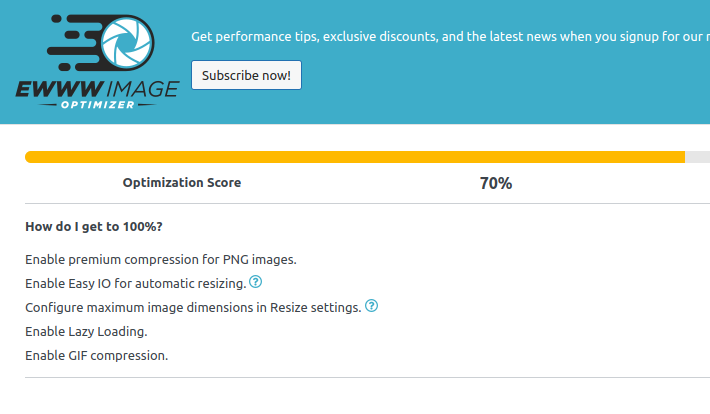Open help icon beside Resize settings
Screen dimensions: 710x414
click(x=371, y=306)
